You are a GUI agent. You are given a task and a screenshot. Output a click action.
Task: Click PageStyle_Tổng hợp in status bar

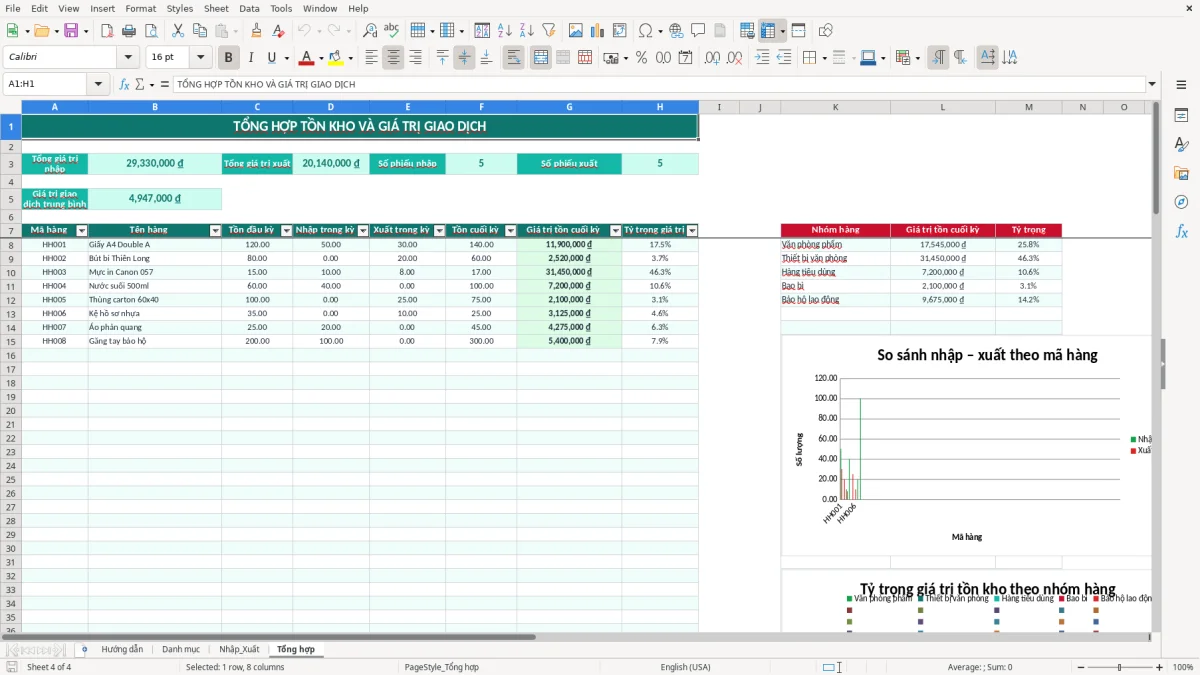[441, 667]
